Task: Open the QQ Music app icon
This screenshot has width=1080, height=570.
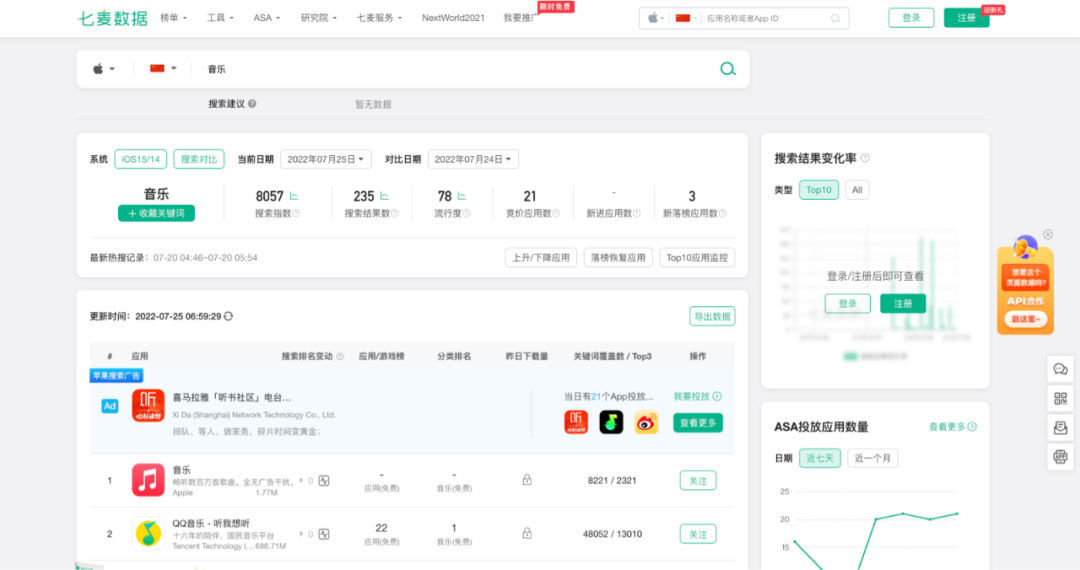Action: [x=148, y=533]
